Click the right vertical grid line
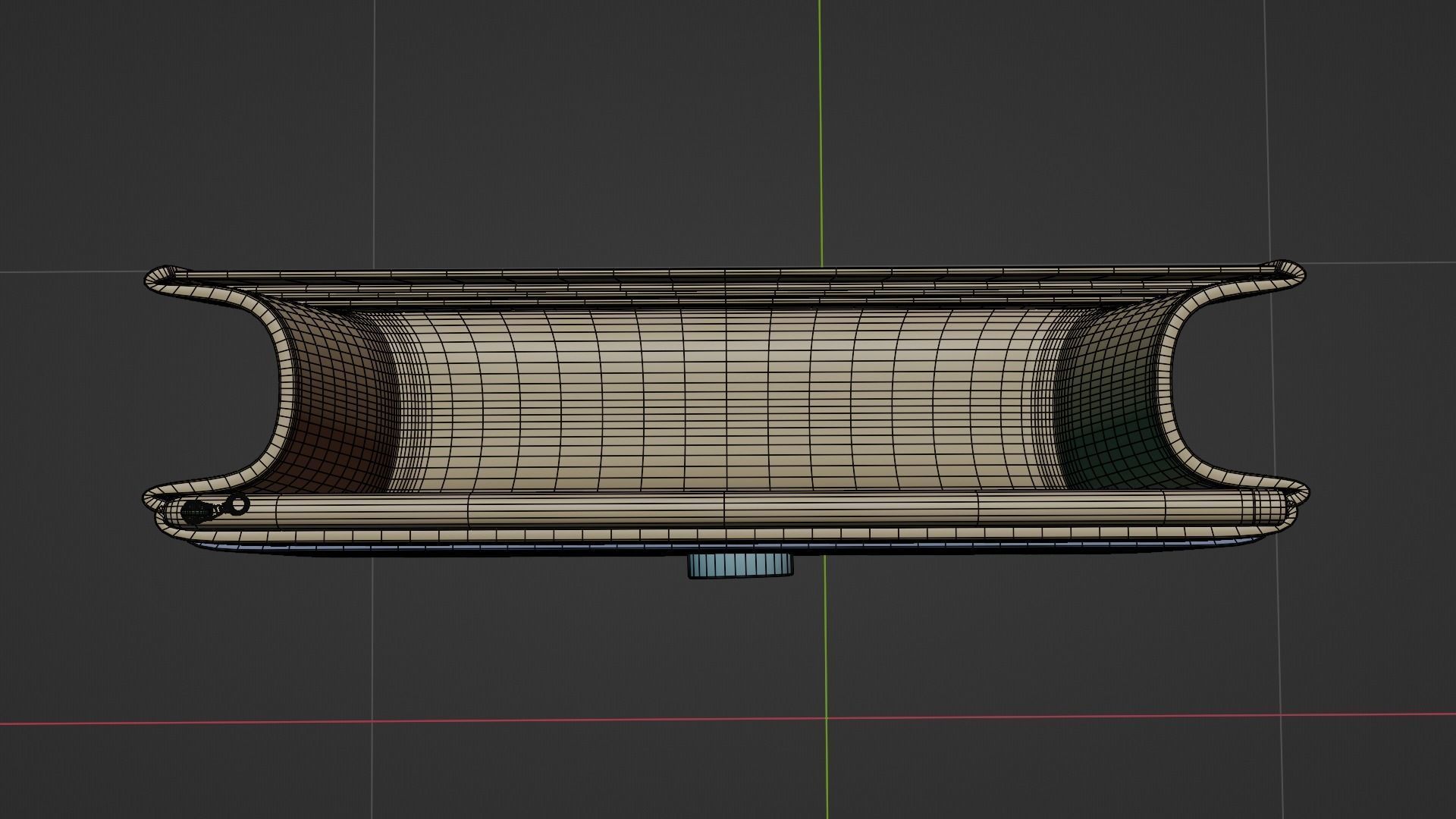 [x=1266, y=152]
